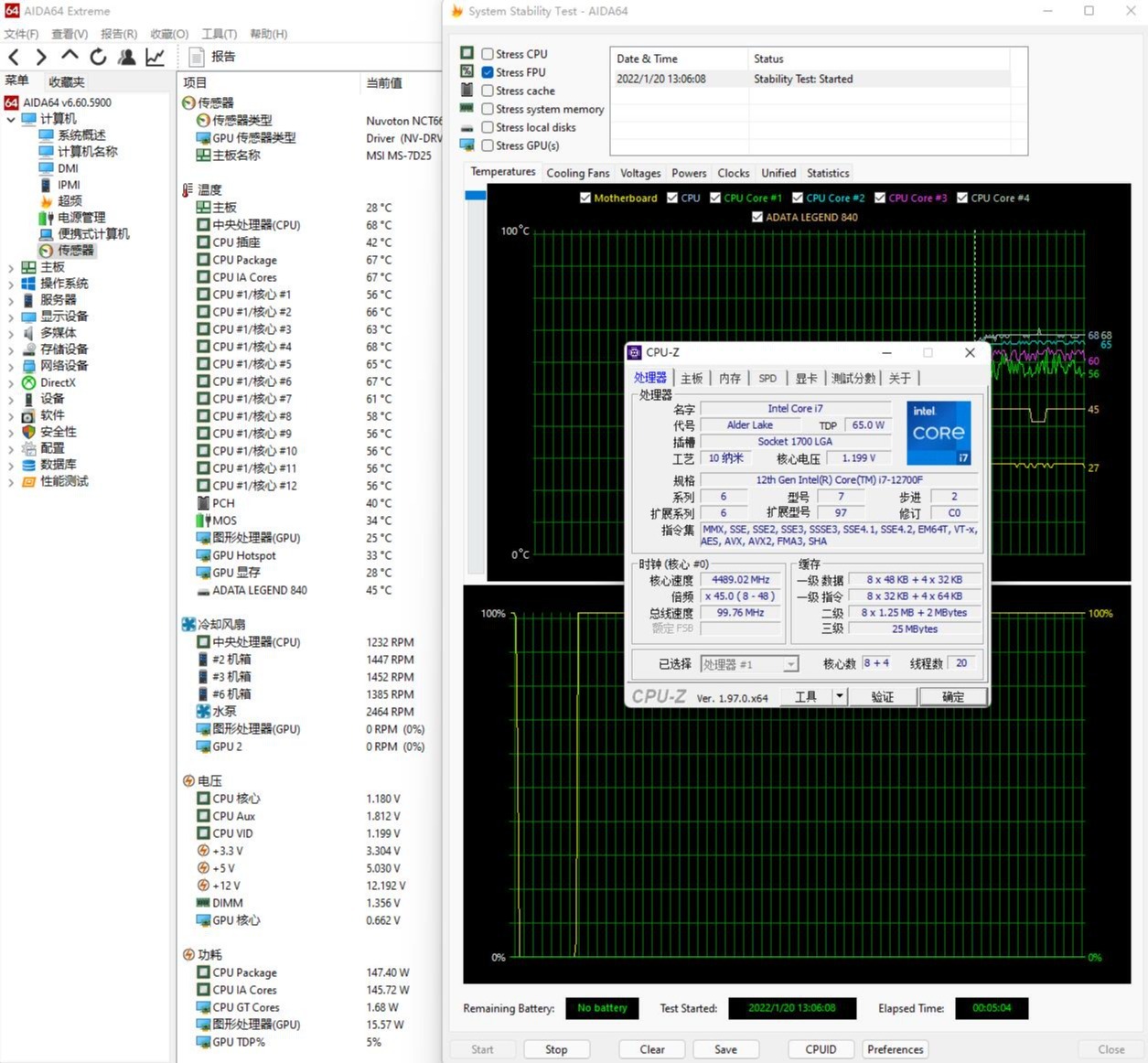Screen dimensions: 1148x1063
Task: Switch to the Voltages tab
Action: [640, 173]
